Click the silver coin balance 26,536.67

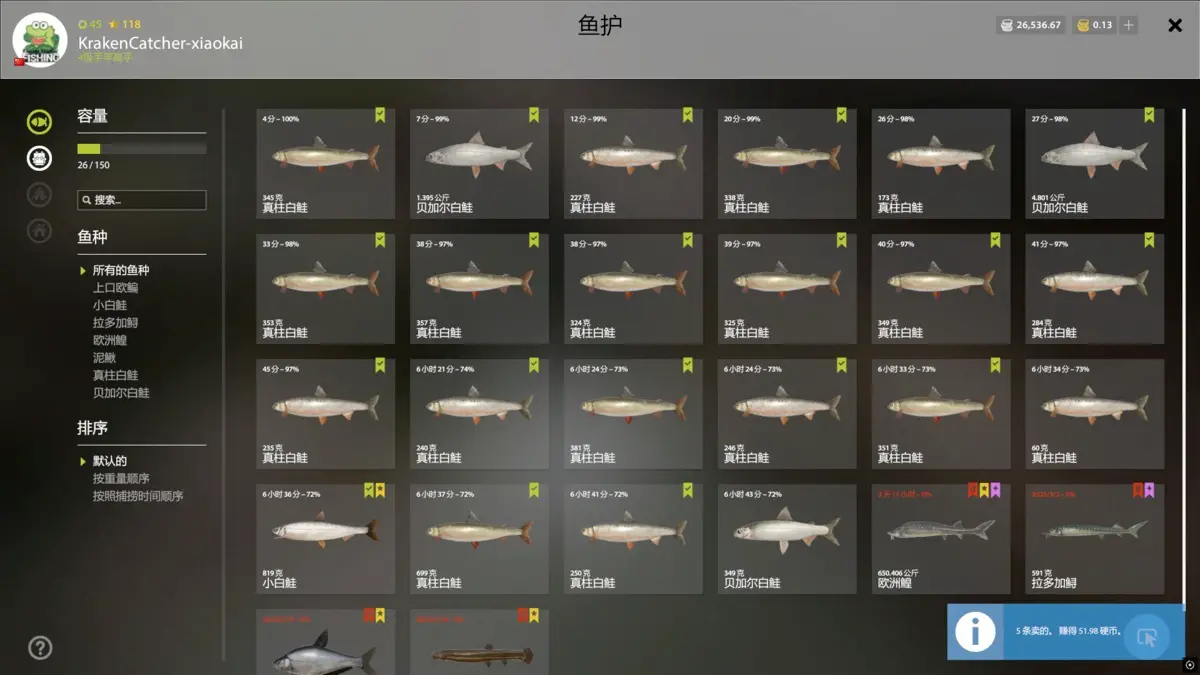point(1031,25)
